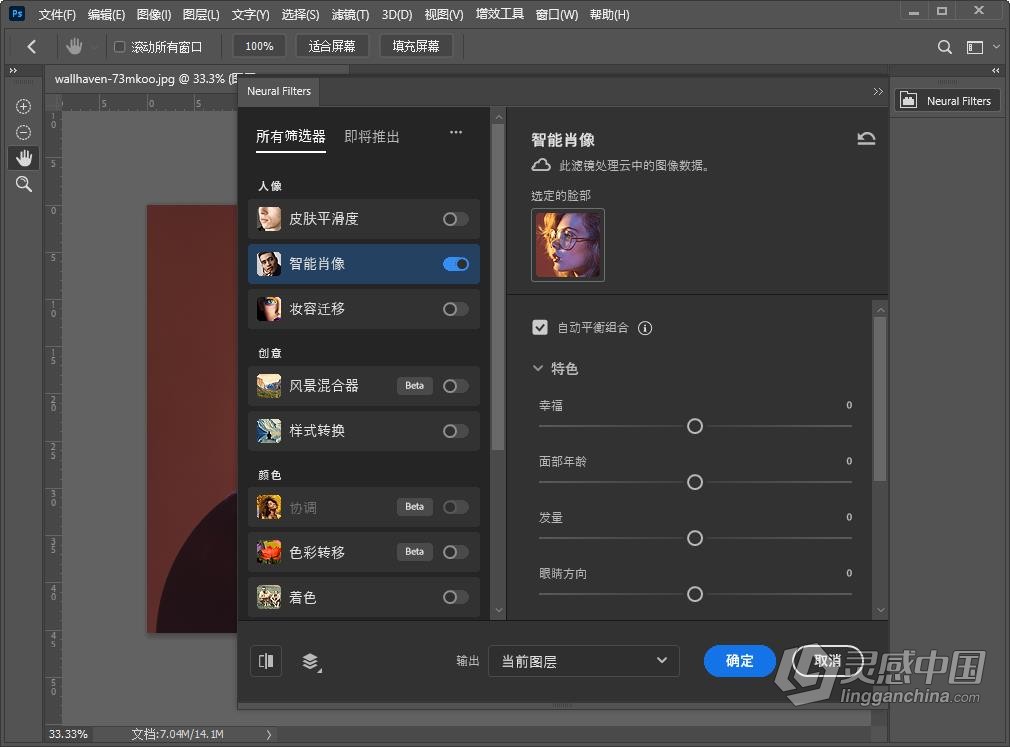Click the before/after split view icon
Screen dimensions: 1010x747
point(265,661)
